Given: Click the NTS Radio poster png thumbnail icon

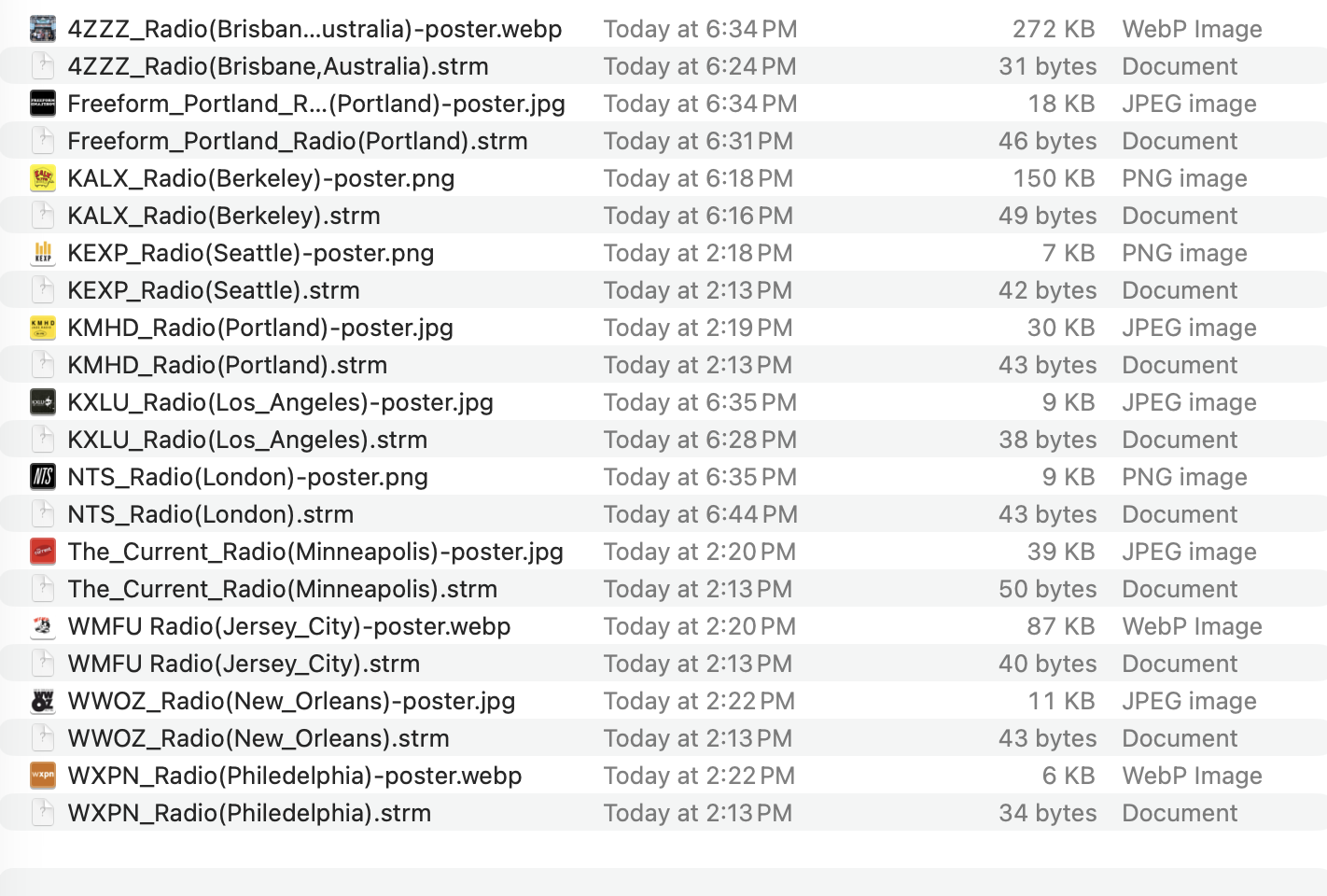Looking at the screenshot, I should point(43,477).
